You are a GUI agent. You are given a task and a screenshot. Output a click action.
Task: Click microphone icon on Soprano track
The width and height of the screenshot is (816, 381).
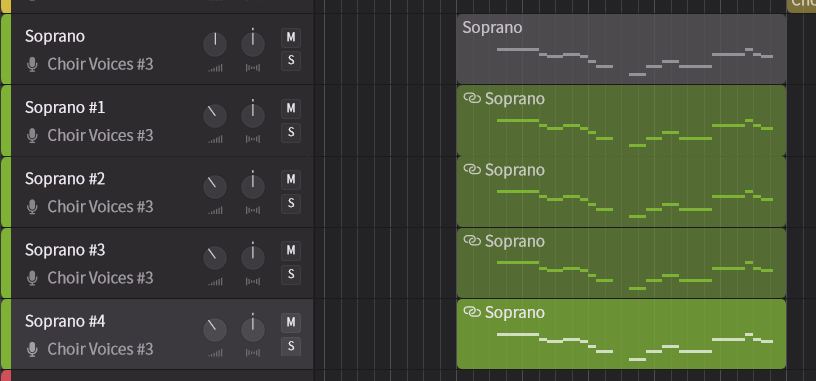32,65
